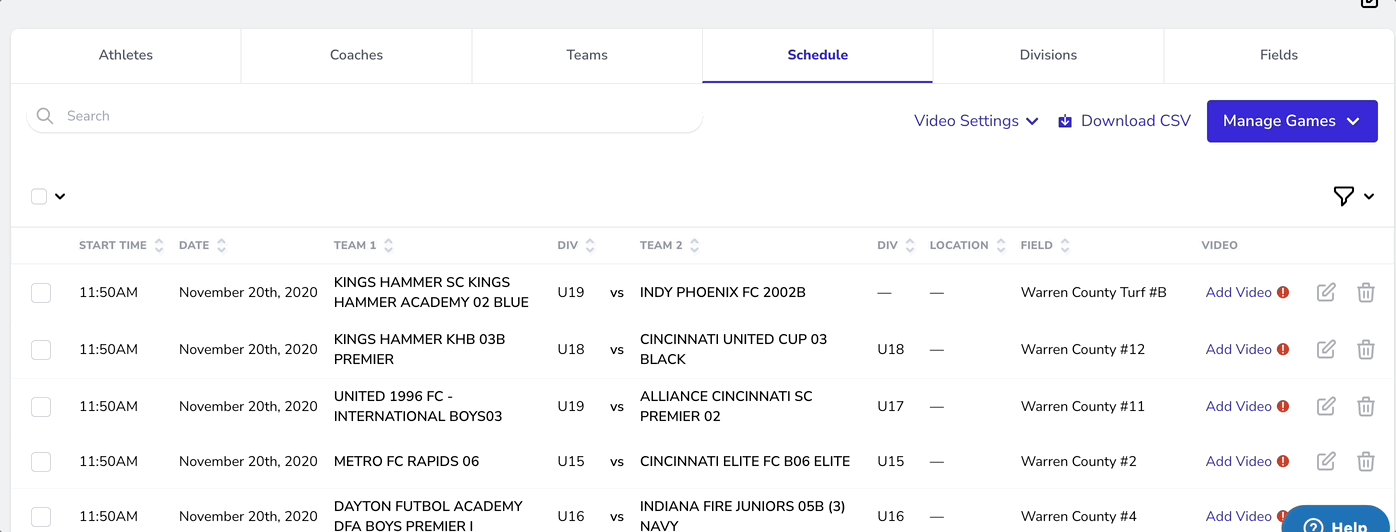Expand the bulk select chevron beside checkbox
Viewport: 1396px width, 532px height.
(60, 196)
